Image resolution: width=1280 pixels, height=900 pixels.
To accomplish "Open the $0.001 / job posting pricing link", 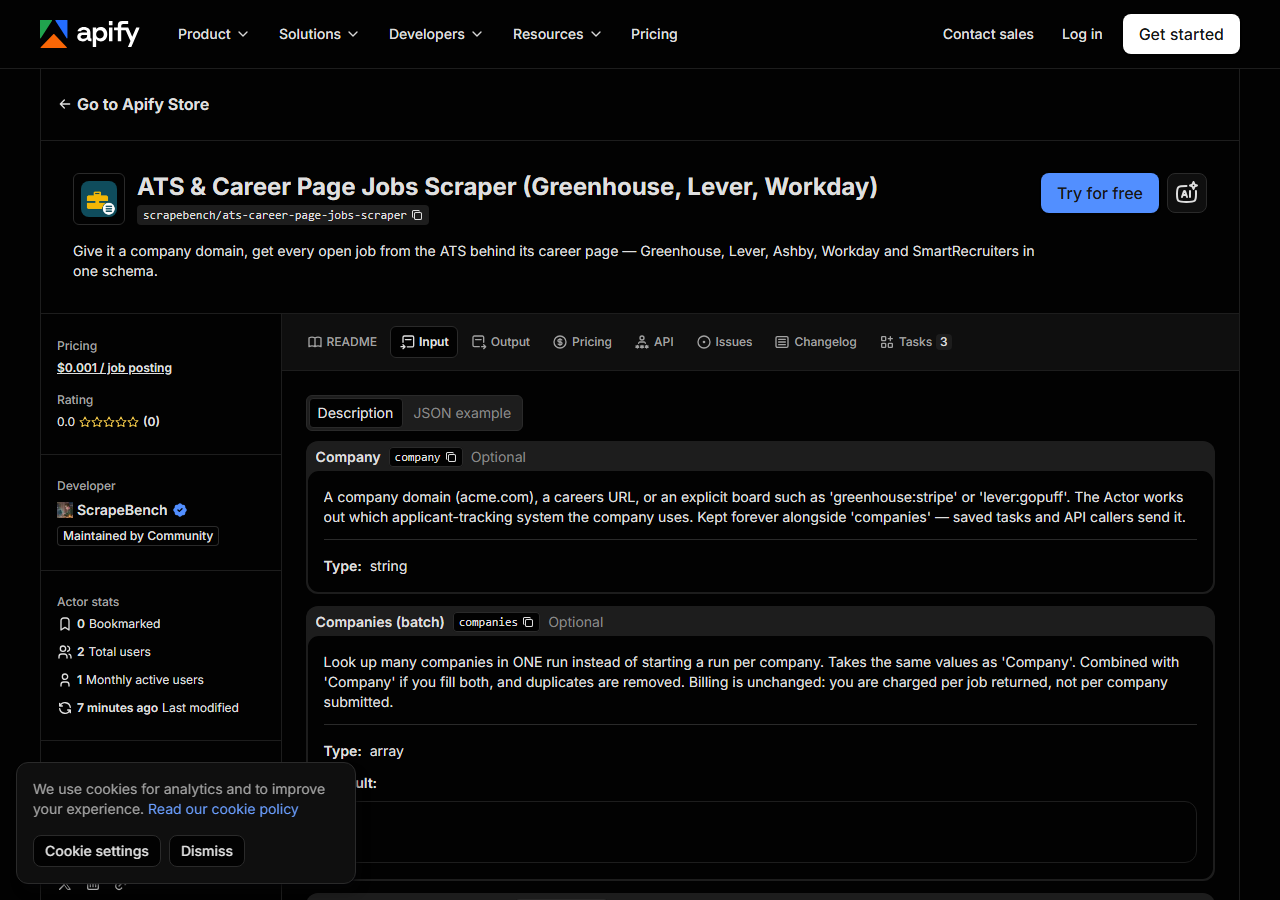I will pyautogui.click(x=114, y=368).
